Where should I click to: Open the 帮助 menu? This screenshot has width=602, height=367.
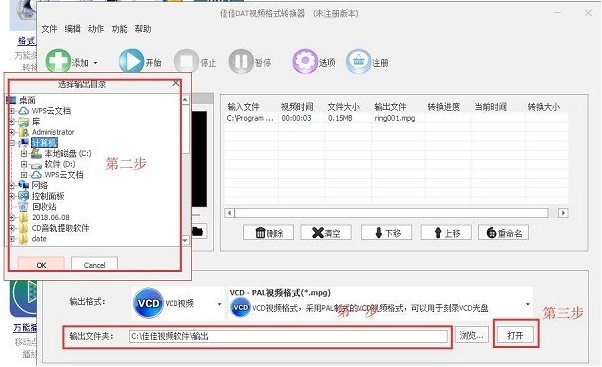pos(143,29)
